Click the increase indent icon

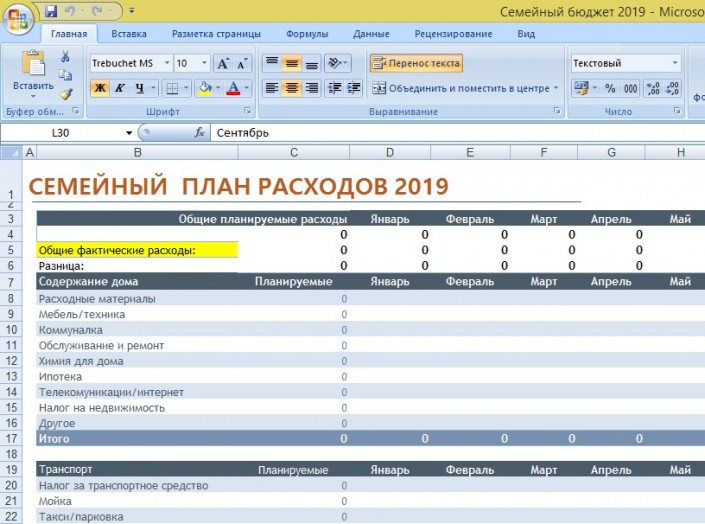355,88
